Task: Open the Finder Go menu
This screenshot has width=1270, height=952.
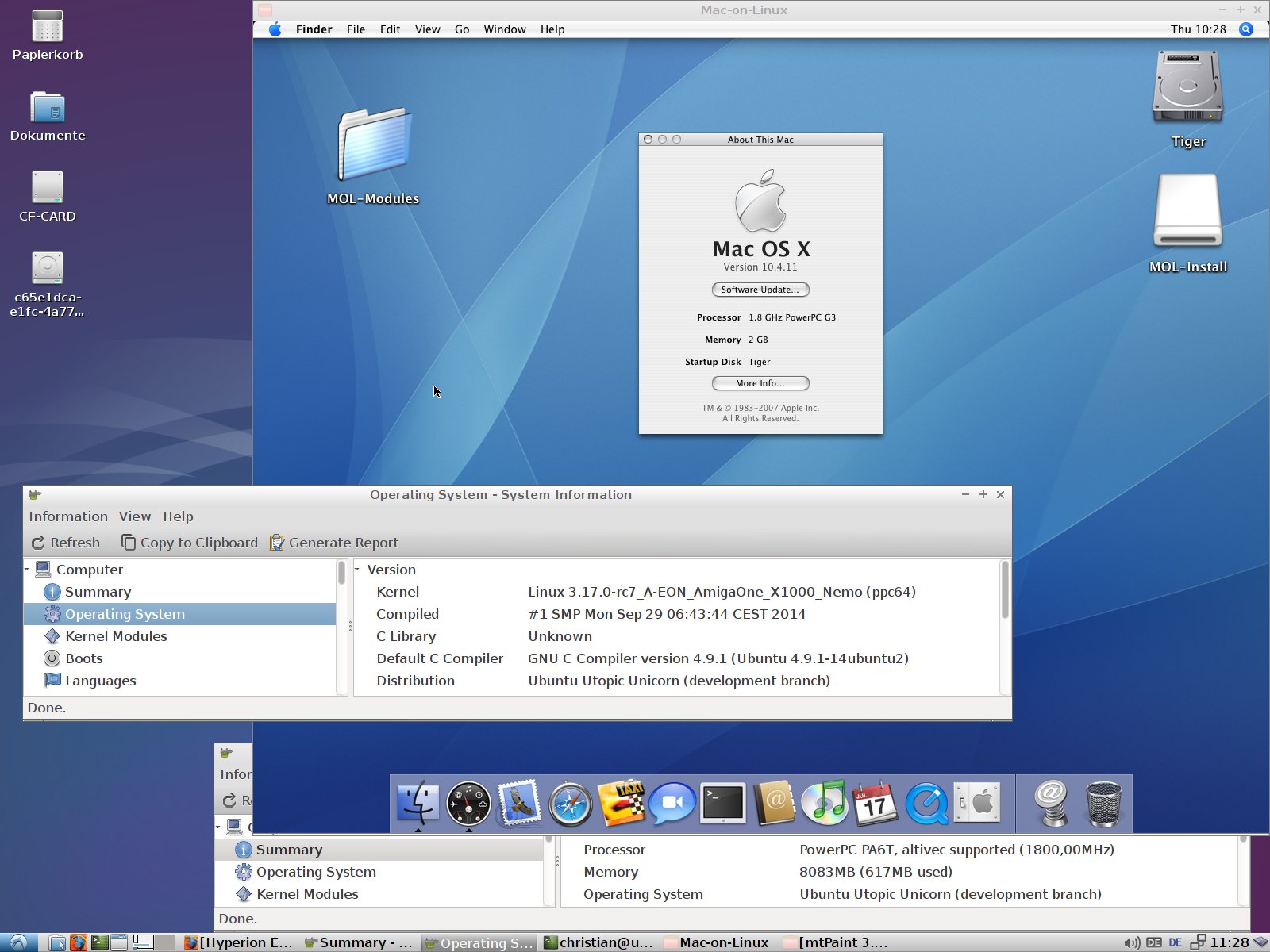Action: tap(462, 29)
